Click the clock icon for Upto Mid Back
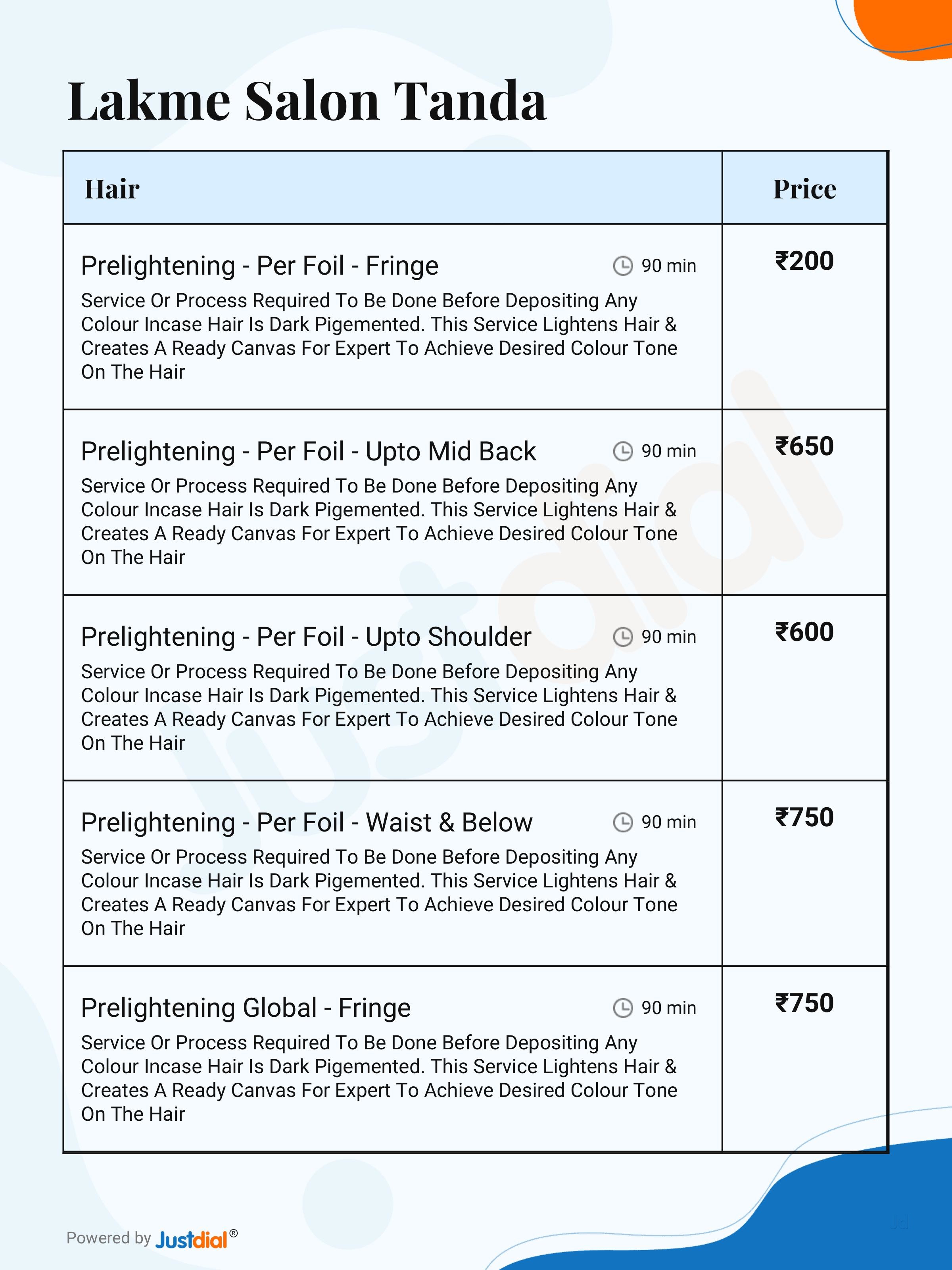Viewport: 952px width, 1270px height. point(623,451)
